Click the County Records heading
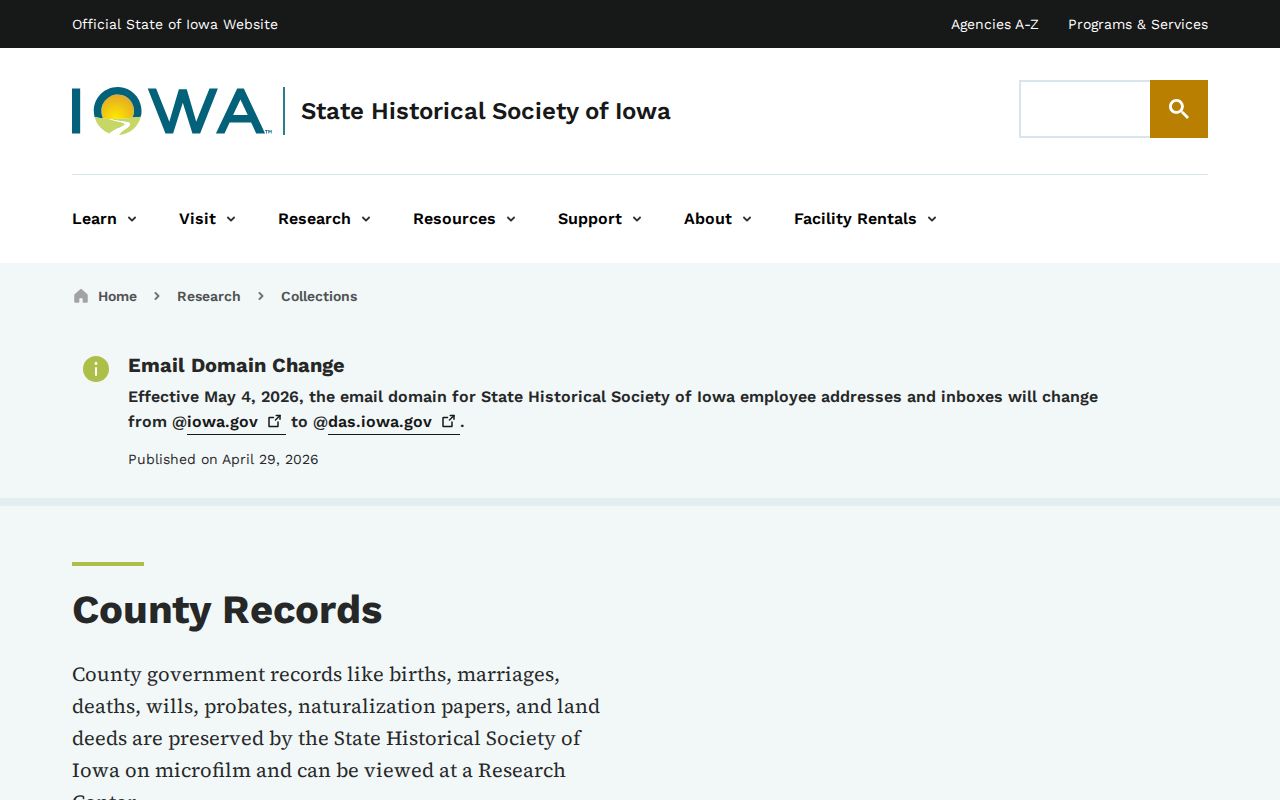This screenshot has width=1280, height=800. [x=227, y=609]
